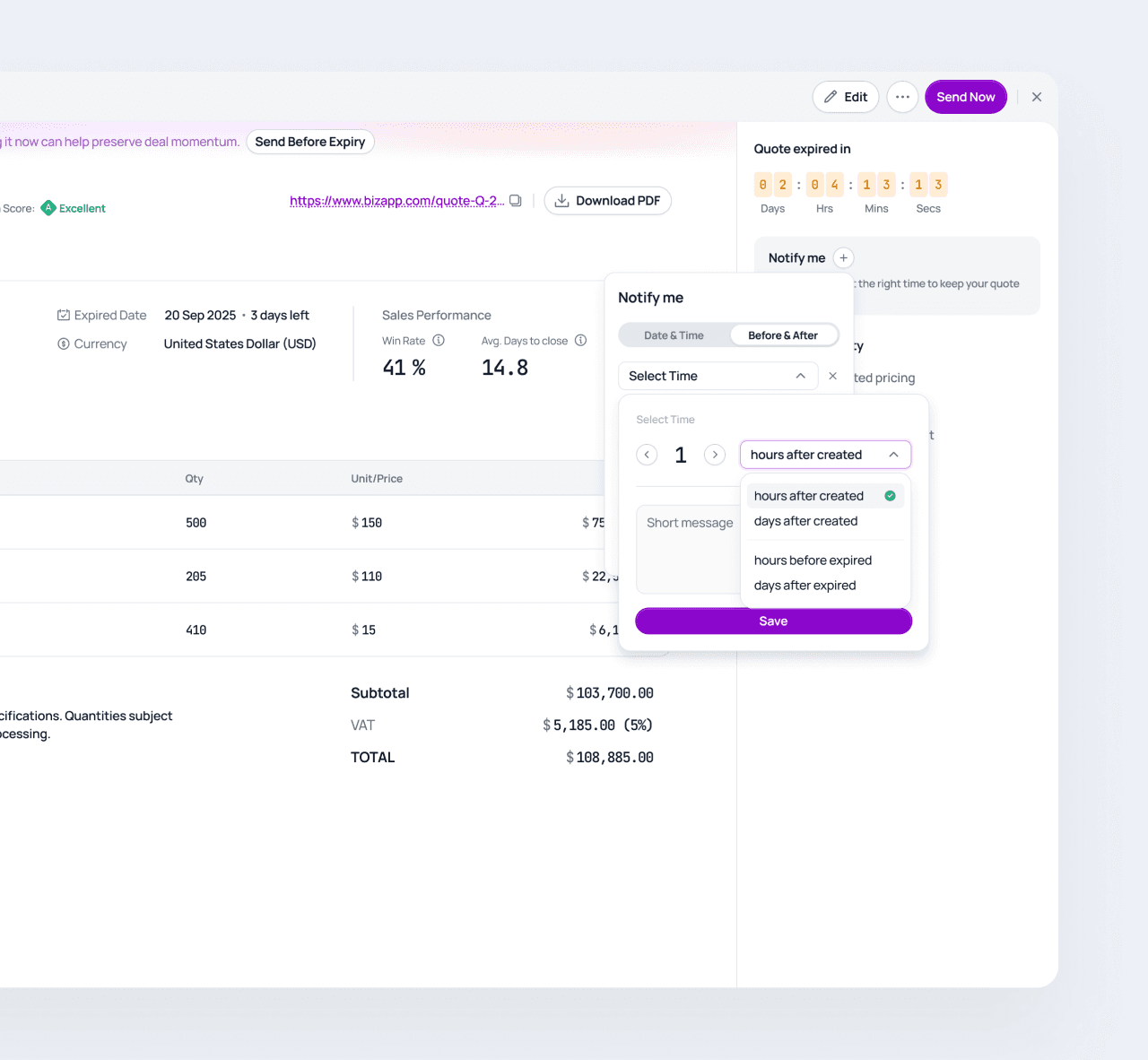
Task: Click the Days countdown digits
Action: (x=772, y=185)
